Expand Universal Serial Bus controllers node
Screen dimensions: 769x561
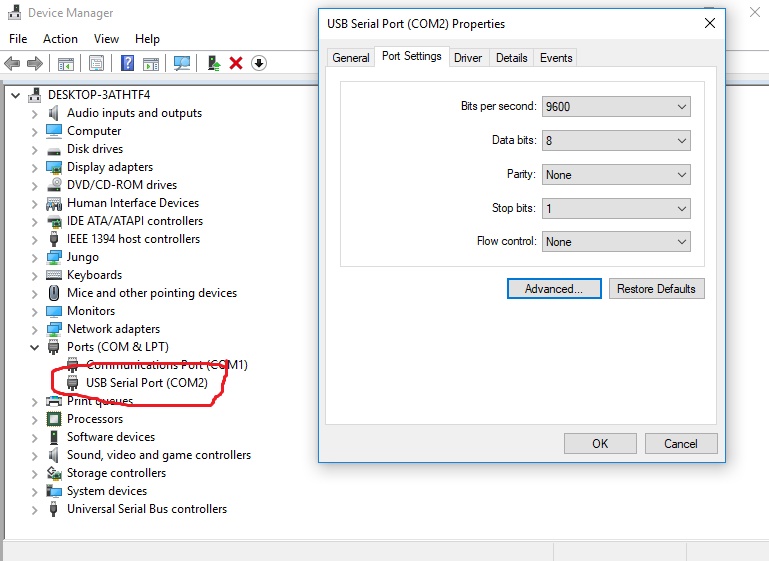[x=34, y=510]
